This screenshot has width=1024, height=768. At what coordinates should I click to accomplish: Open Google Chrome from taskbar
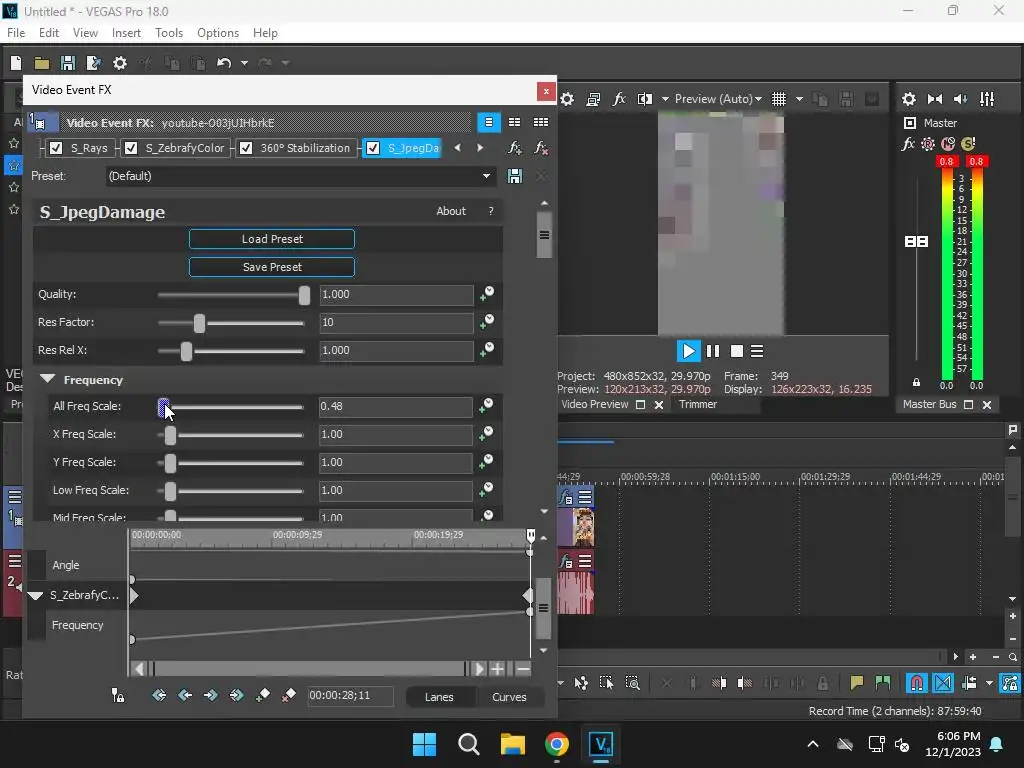point(556,744)
